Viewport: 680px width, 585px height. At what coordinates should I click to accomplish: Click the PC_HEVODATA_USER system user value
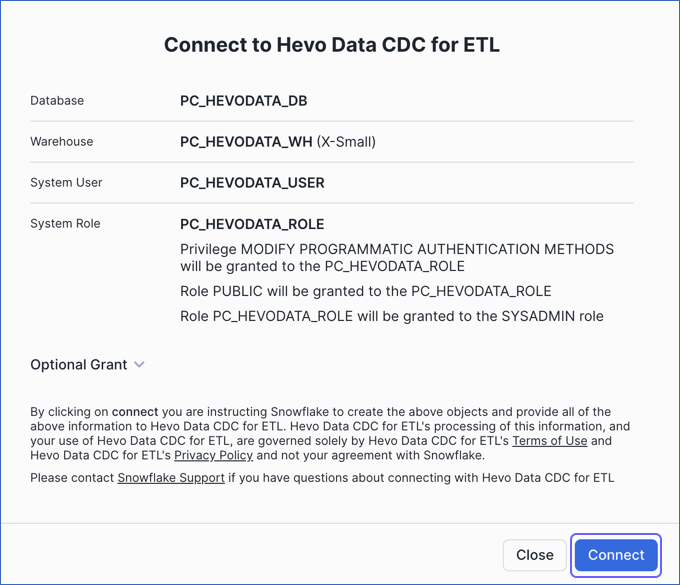click(x=252, y=183)
